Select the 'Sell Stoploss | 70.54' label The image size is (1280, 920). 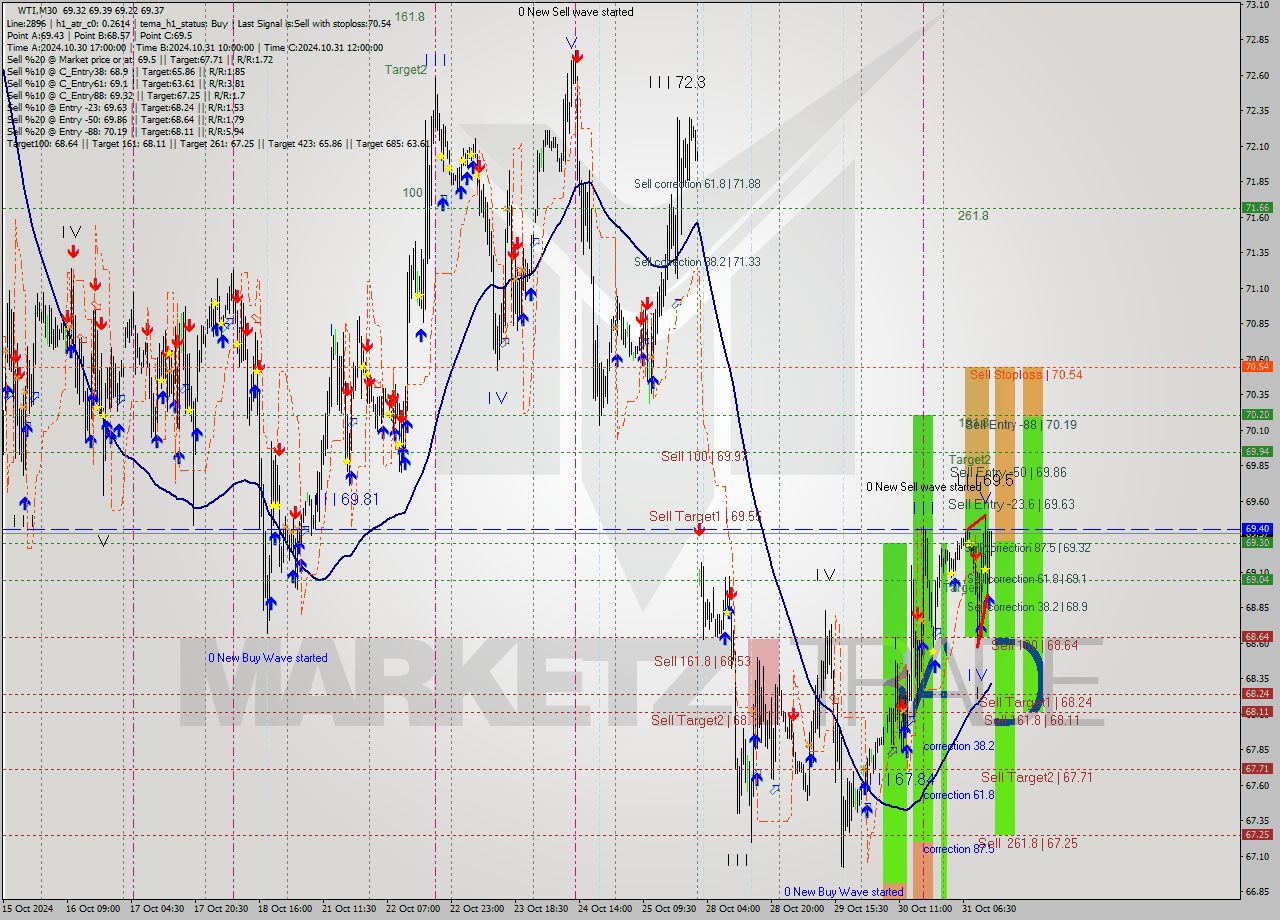1026,374
